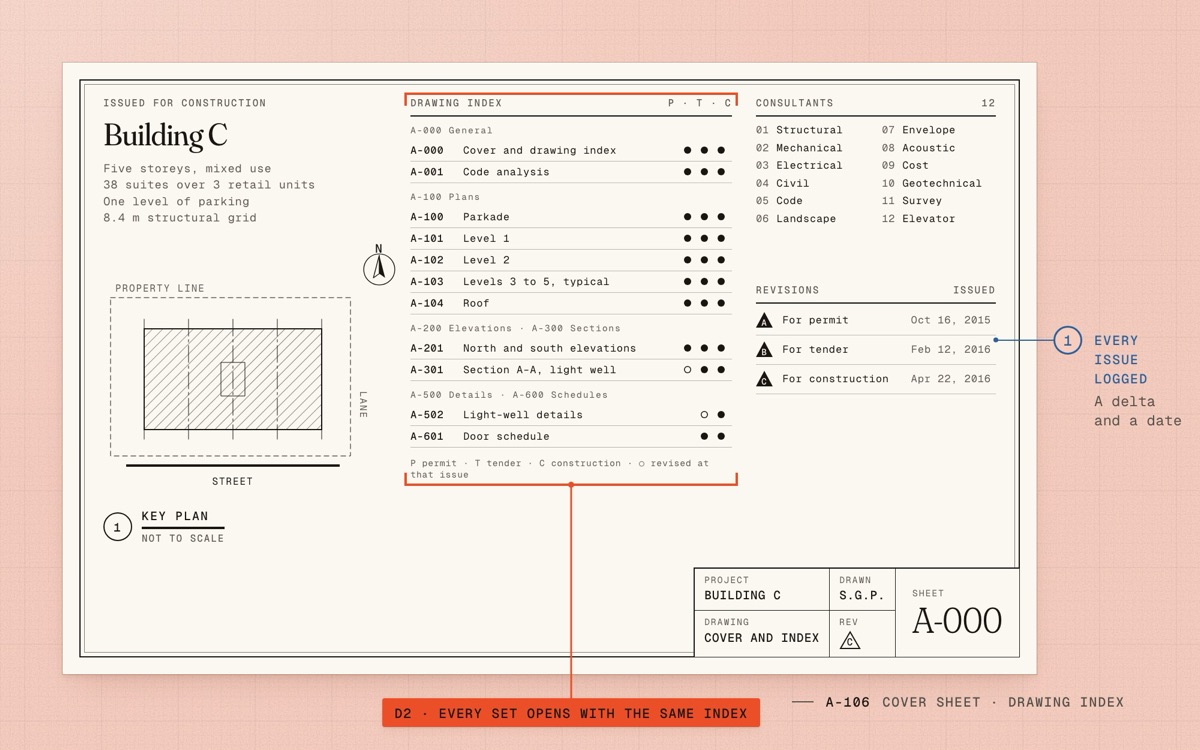Screen dimensions: 1200x750
Task: Select A-601 Door schedule
Action: click(570, 436)
